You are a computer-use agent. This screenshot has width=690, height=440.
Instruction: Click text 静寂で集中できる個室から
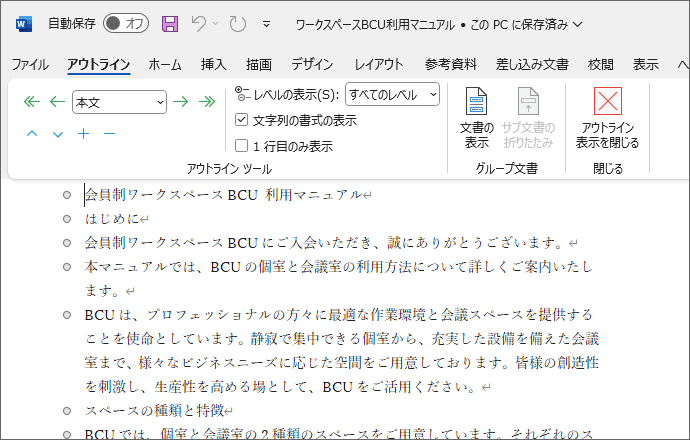[x=334, y=339]
